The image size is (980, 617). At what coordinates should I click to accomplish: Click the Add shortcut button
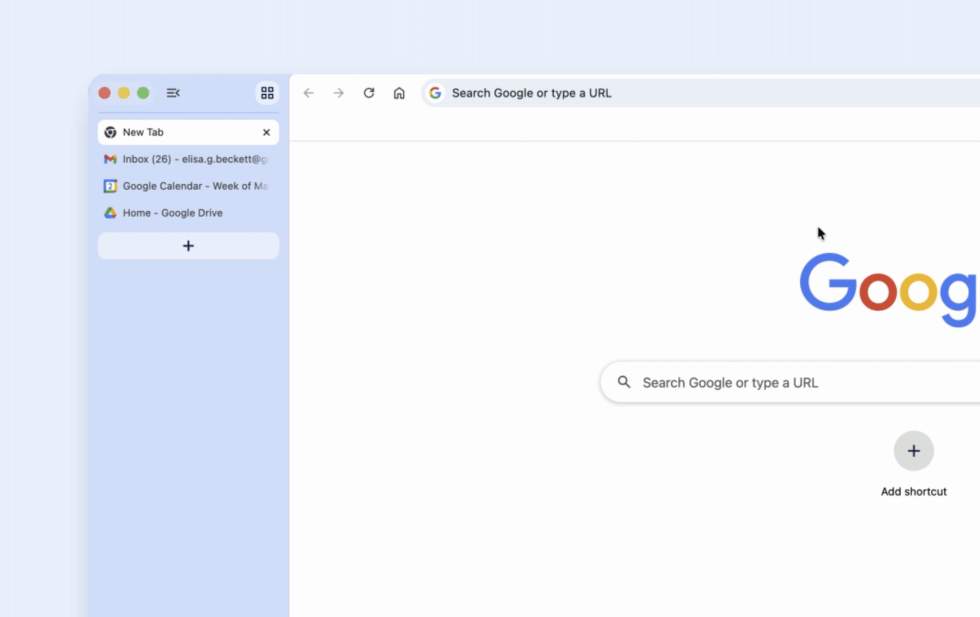[913, 451]
